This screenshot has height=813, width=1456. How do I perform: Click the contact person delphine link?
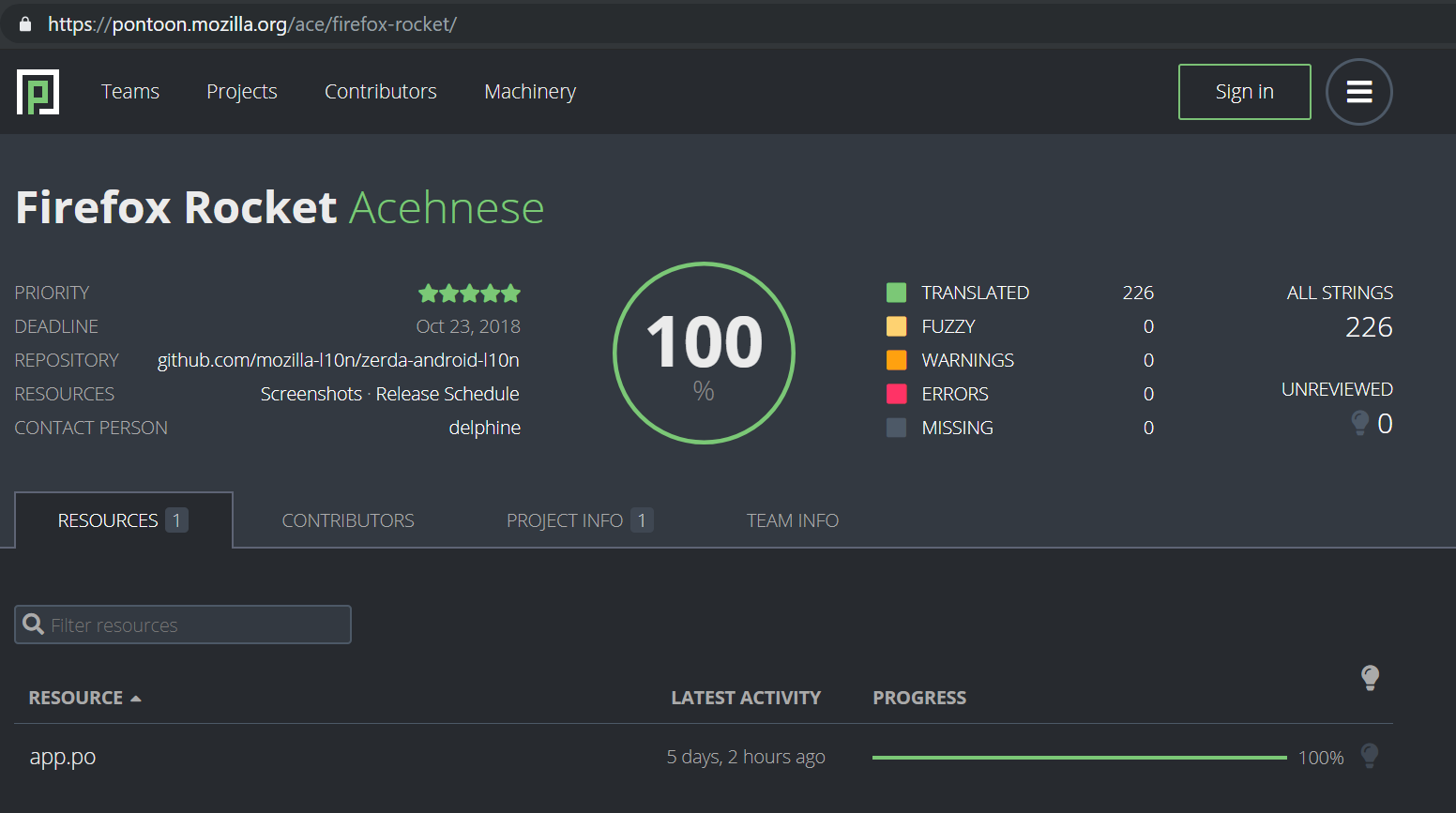point(484,428)
